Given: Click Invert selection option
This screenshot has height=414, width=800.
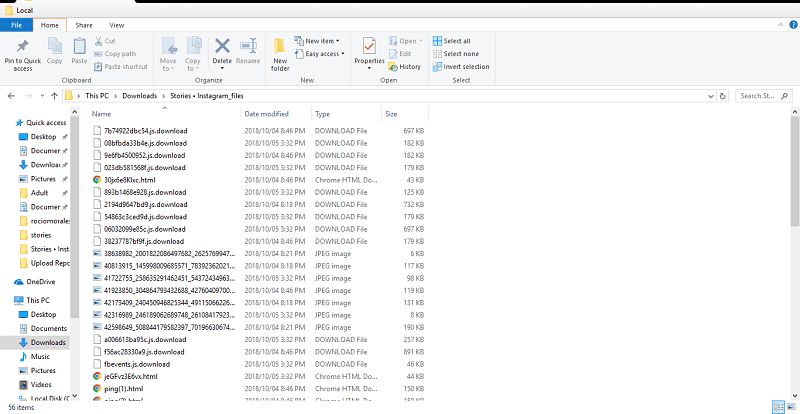Looking at the screenshot, I should click(461, 67).
